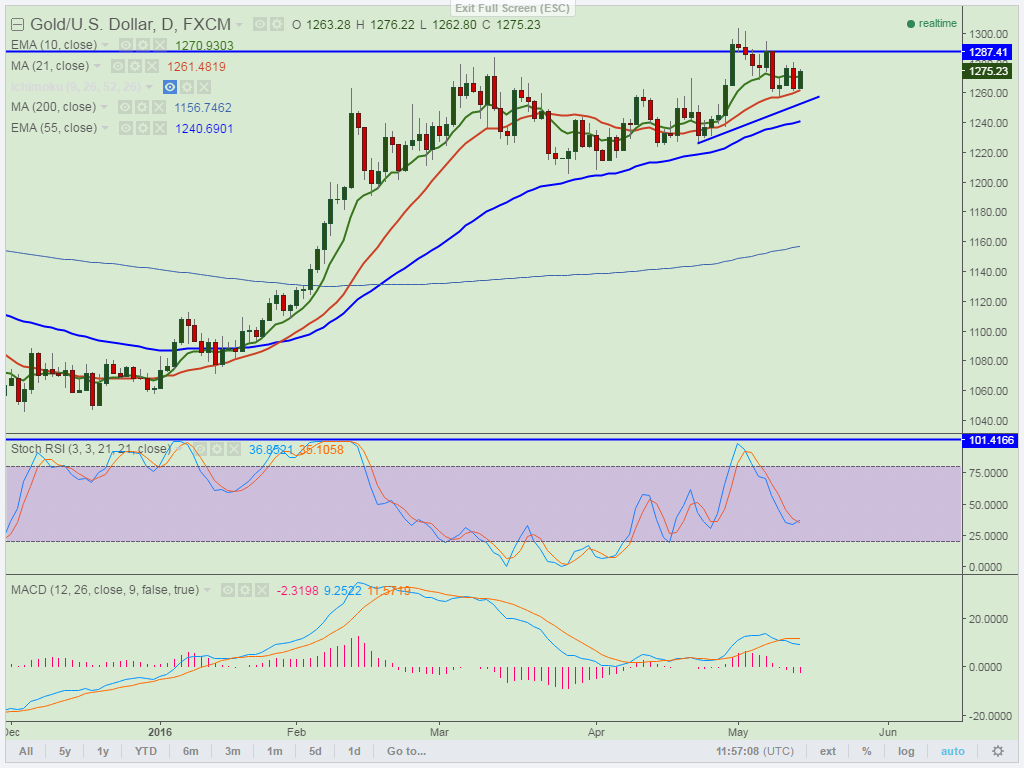Remove the Ichimoku indicator

click(204, 87)
